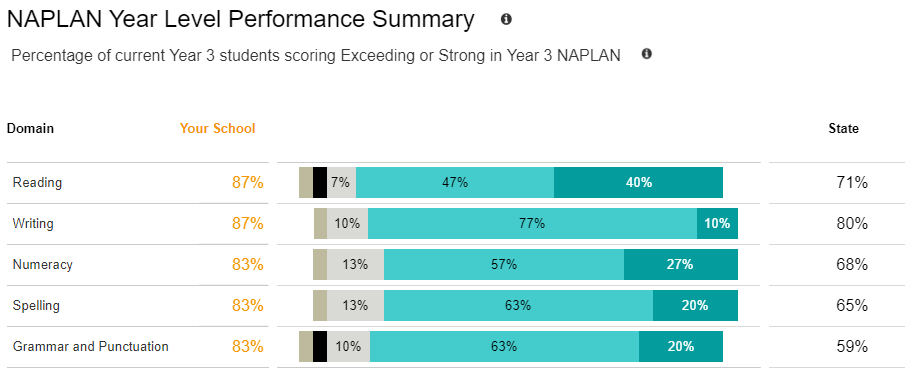Viewport: 905px width, 374px height.
Task: Click the Spelling 20% dark teal segment
Action: pos(695,305)
